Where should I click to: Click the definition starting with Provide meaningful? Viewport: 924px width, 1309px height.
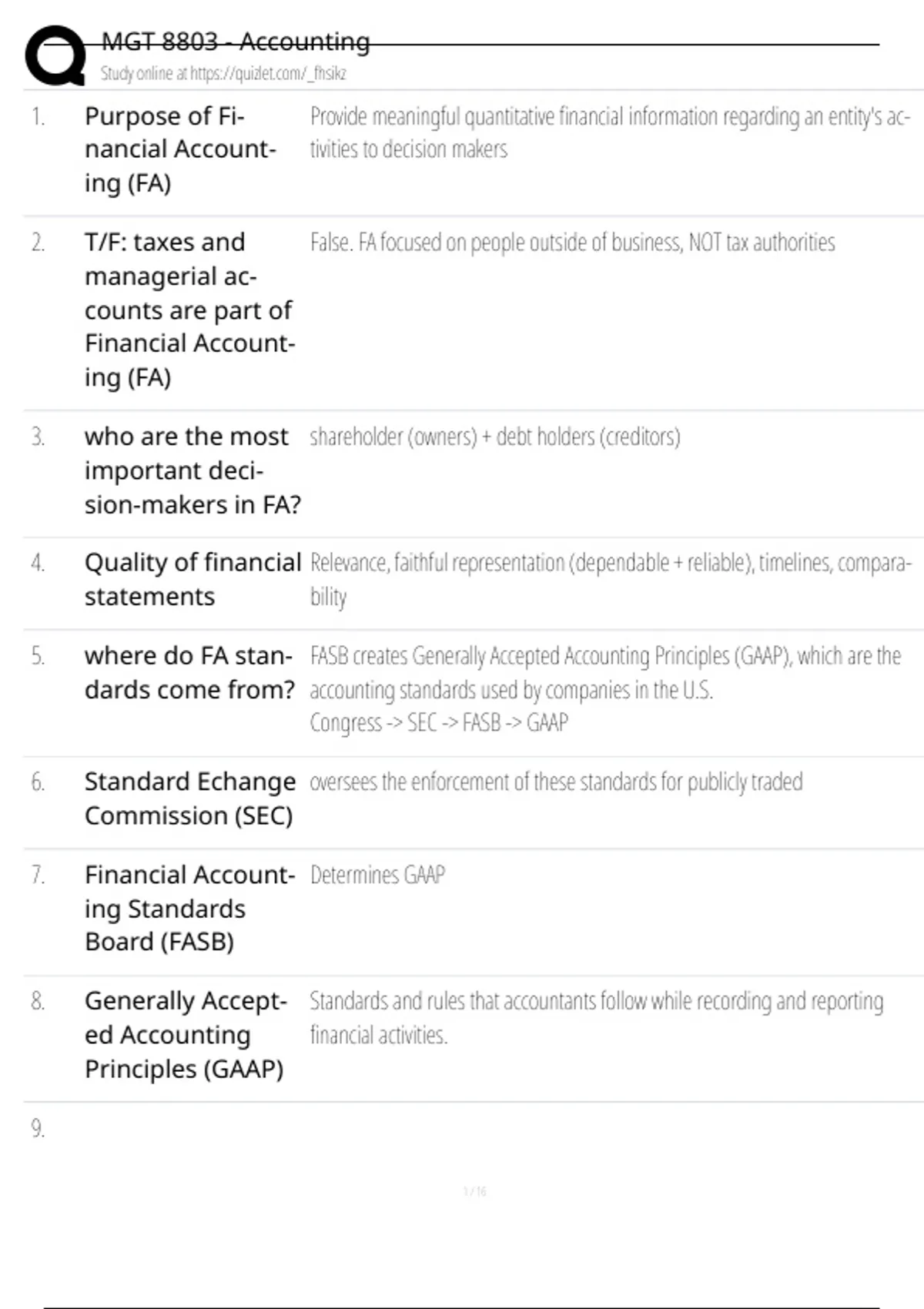pyautogui.click(x=610, y=132)
